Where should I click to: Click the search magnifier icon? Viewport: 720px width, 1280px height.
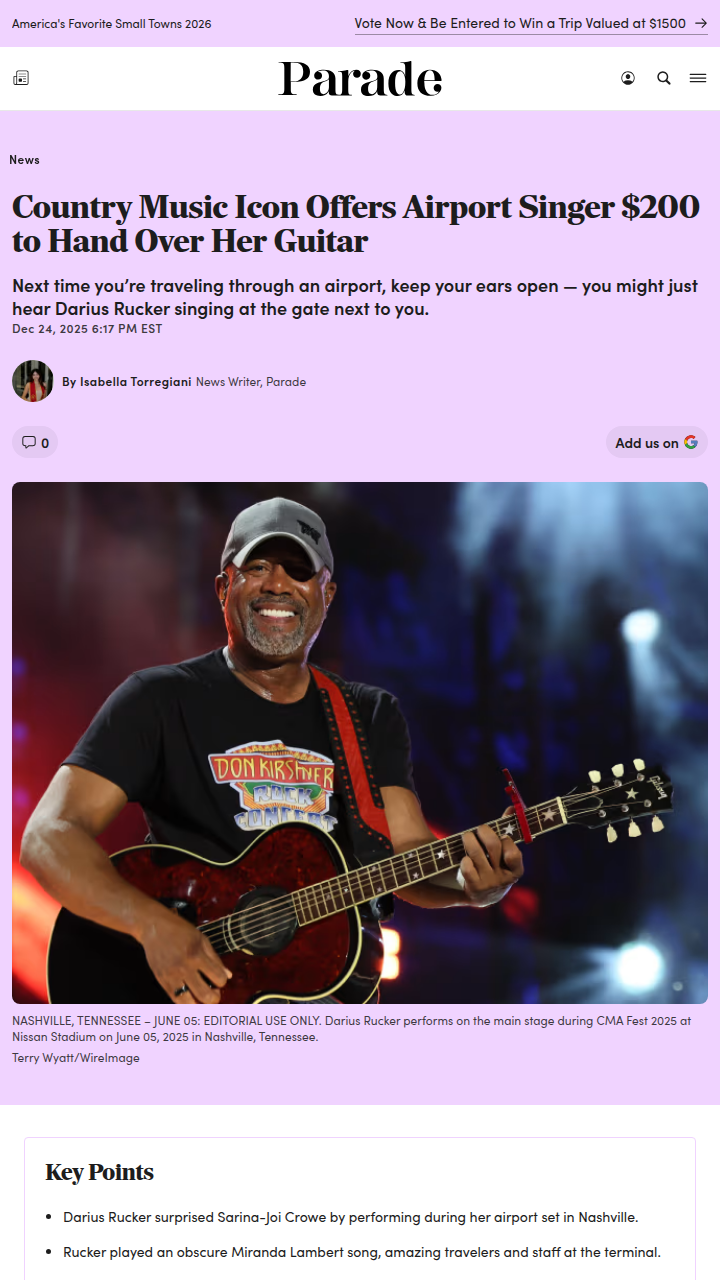[x=664, y=78]
